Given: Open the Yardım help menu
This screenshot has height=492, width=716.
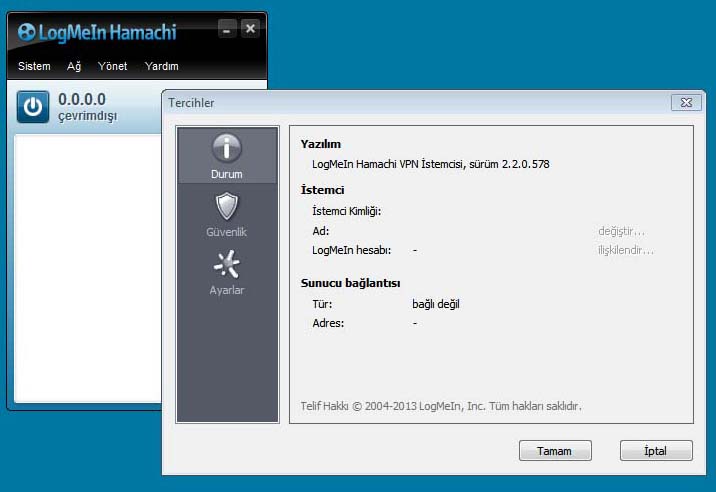Looking at the screenshot, I should tap(162, 66).
